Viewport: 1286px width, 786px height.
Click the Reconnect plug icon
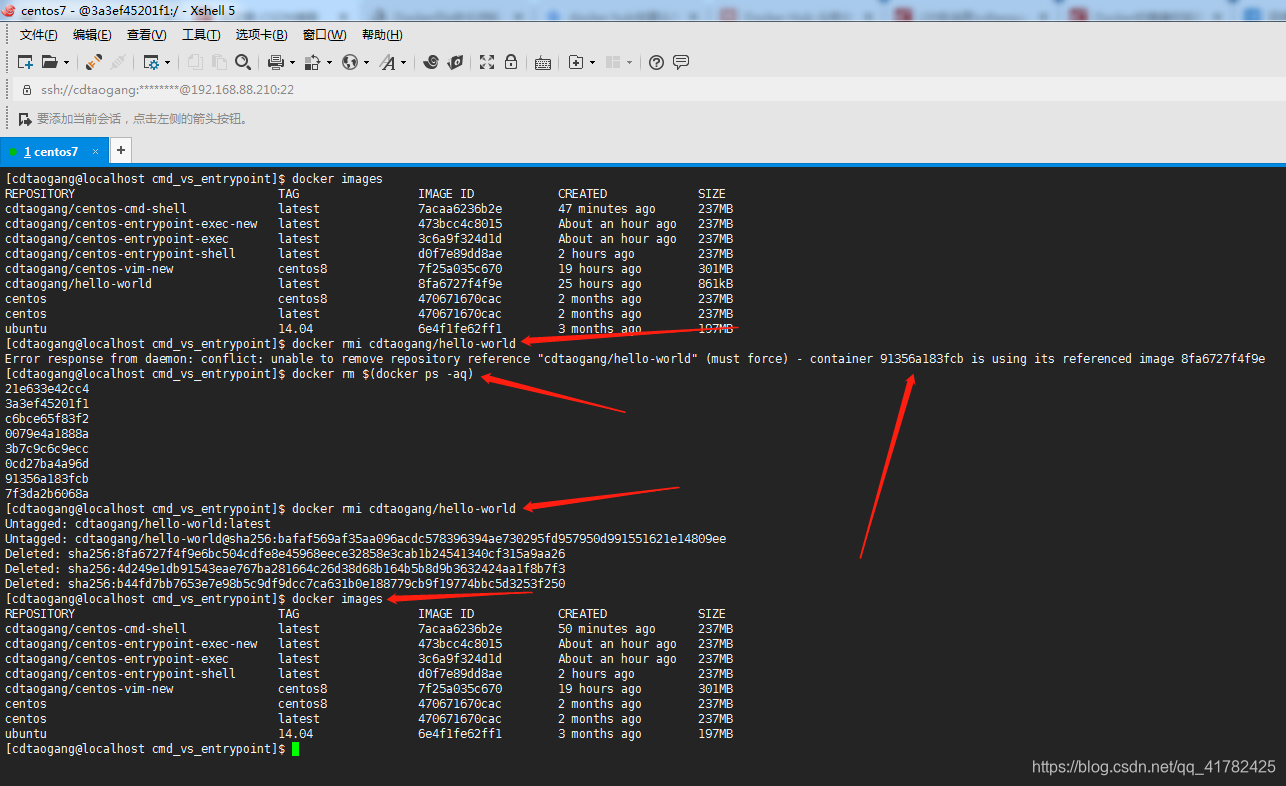tap(93, 62)
